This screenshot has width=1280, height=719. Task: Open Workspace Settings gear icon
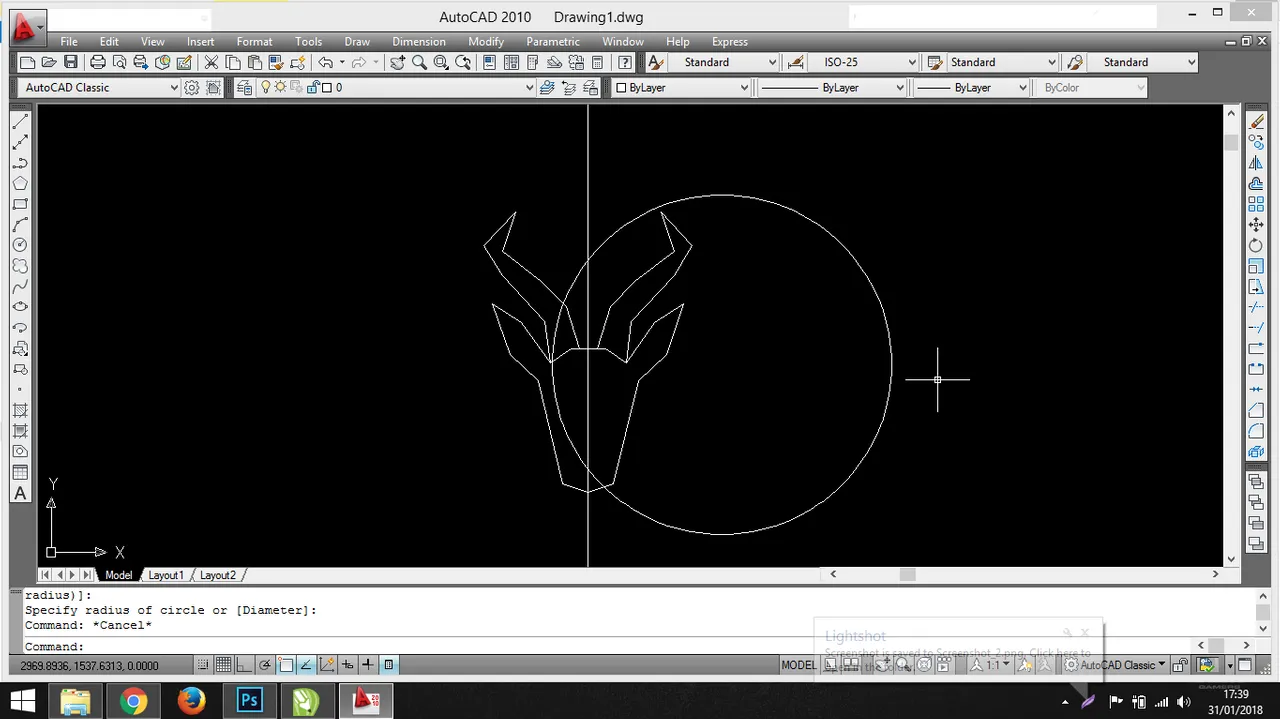192,87
